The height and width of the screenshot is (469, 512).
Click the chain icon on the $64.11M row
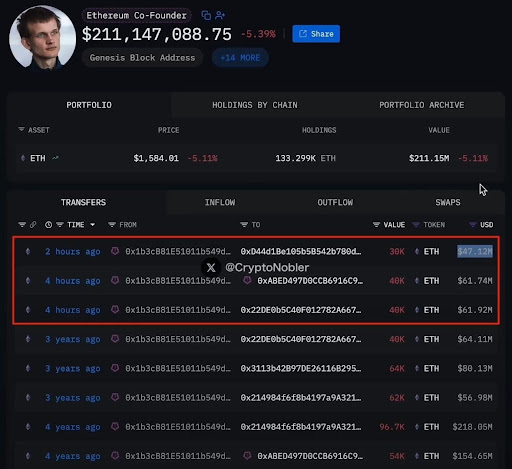tap(28, 339)
